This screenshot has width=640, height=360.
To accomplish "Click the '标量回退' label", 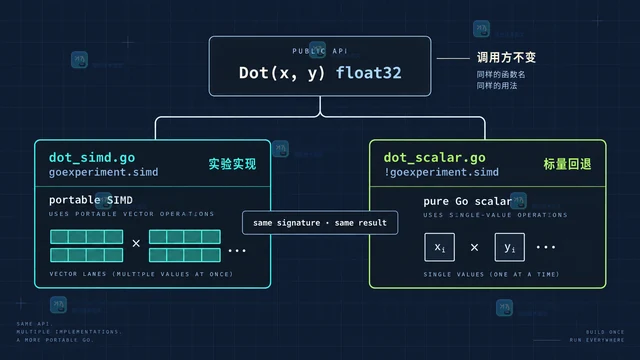I will [x=567, y=164].
